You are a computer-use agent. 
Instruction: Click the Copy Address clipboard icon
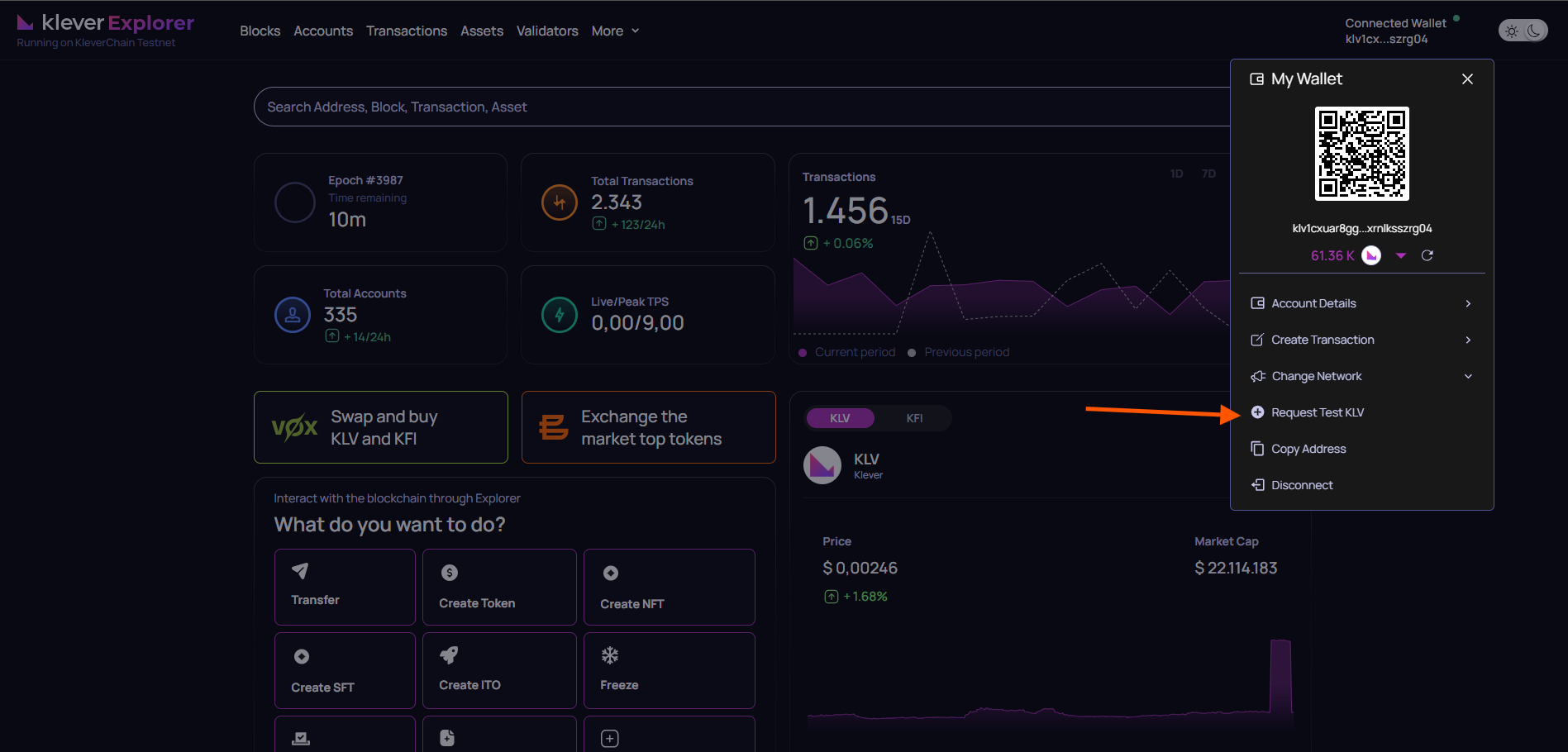point(1257,449)
